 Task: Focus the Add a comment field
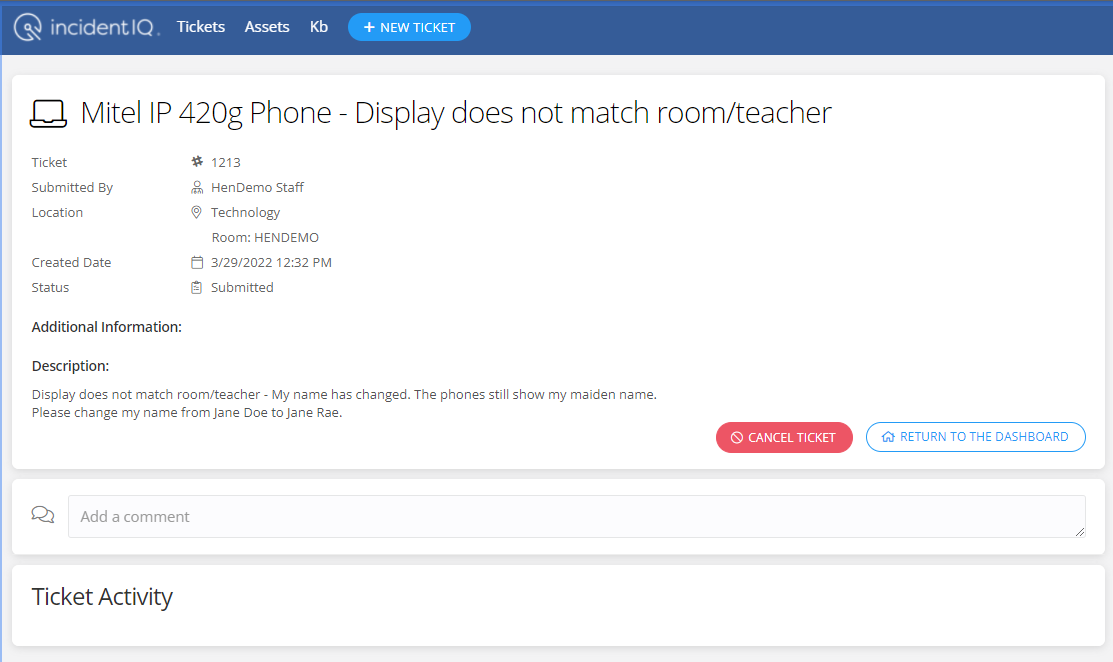576,517
